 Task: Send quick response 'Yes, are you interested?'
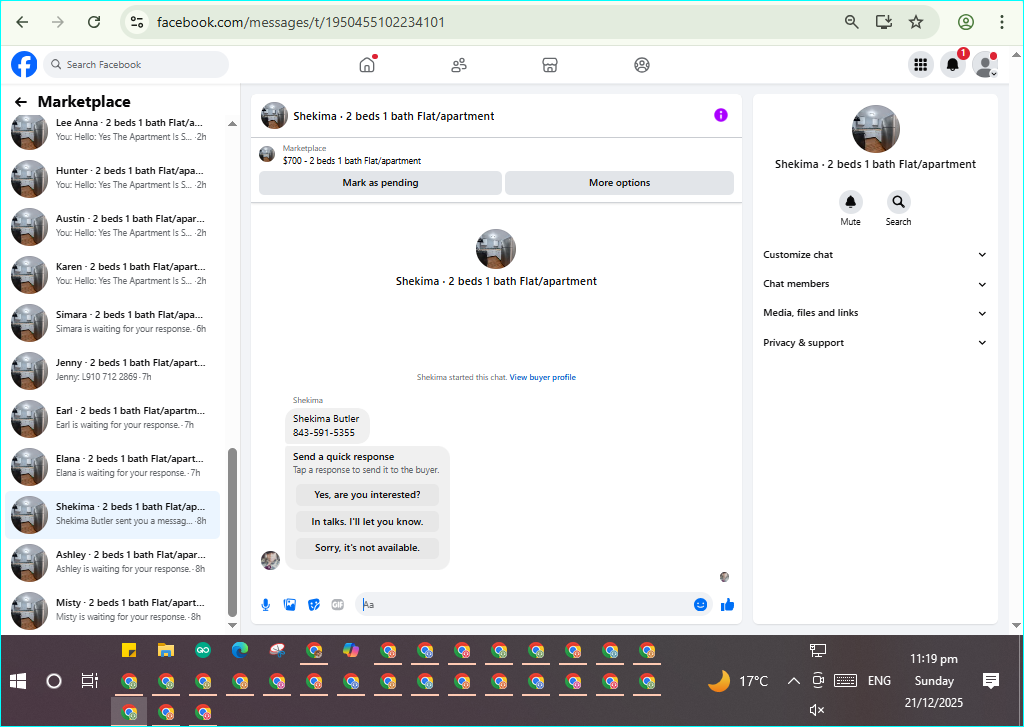[368, 494]
